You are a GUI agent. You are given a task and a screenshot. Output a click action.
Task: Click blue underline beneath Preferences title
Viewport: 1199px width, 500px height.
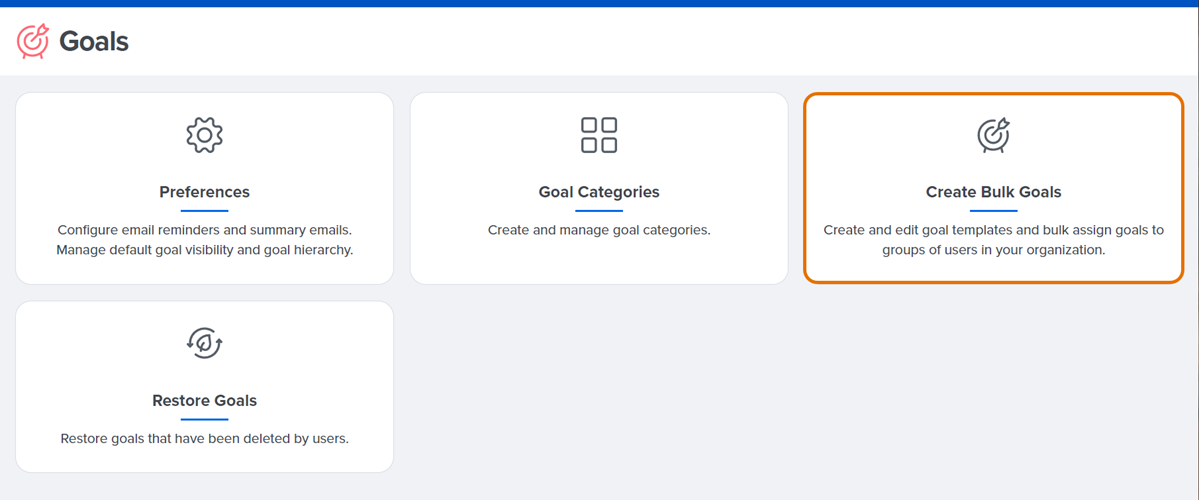pos(204,210)
